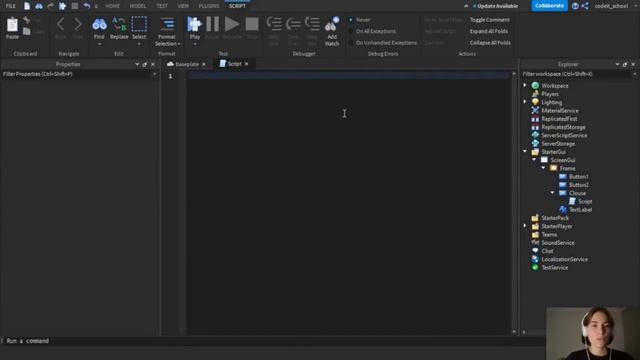Click the Format Selection icon
This screenshot has width=640, height=360.
167,24
